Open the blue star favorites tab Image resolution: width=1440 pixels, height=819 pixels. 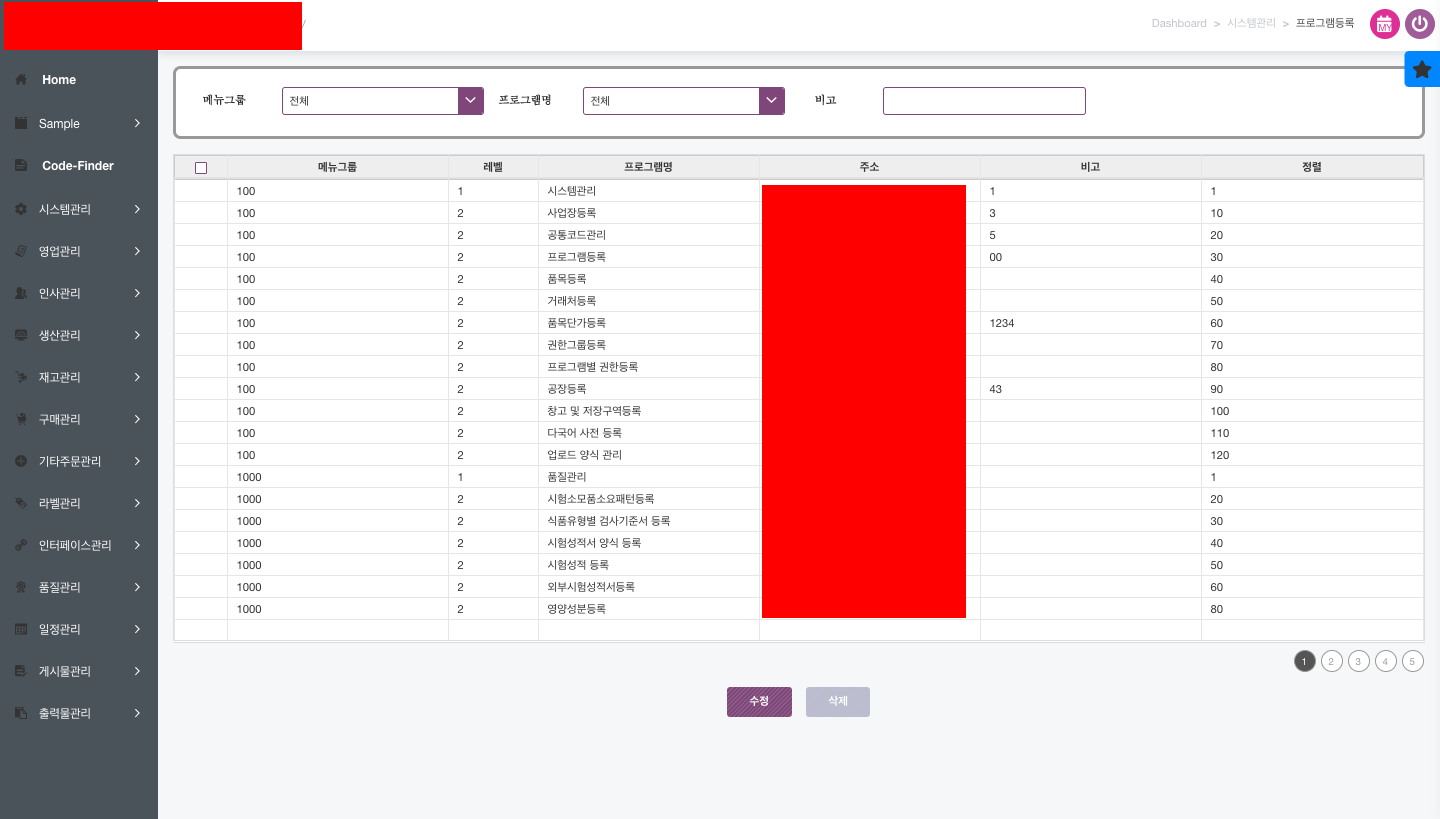pos(1422,69)
